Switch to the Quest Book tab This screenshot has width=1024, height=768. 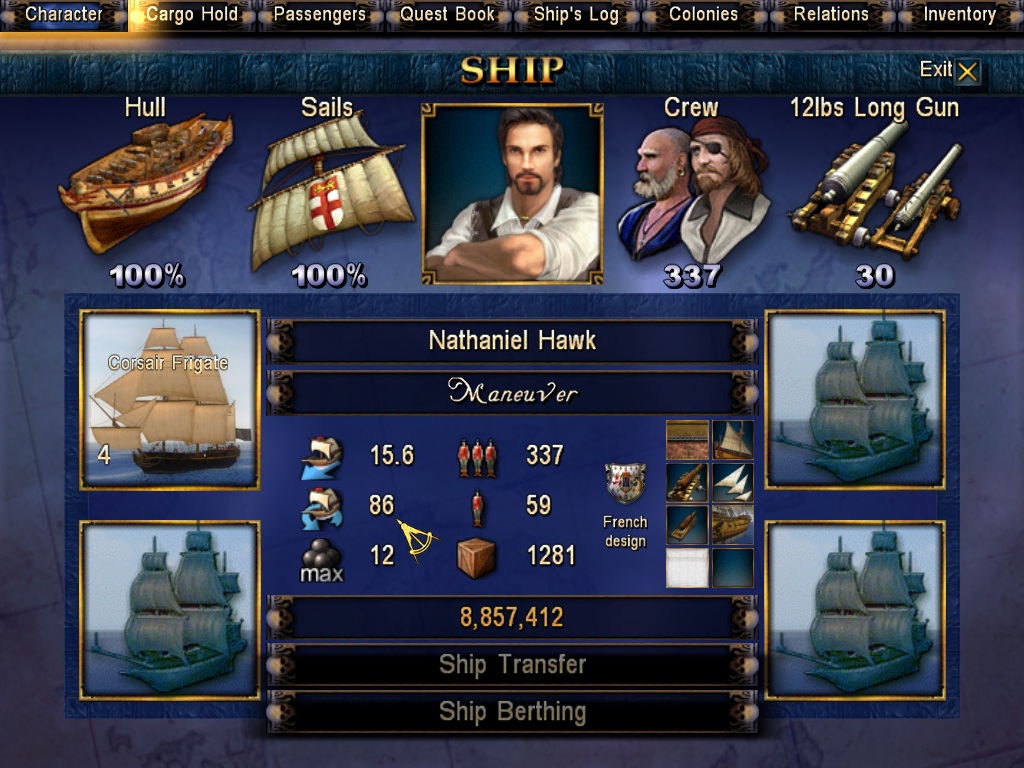click(447, 14)
